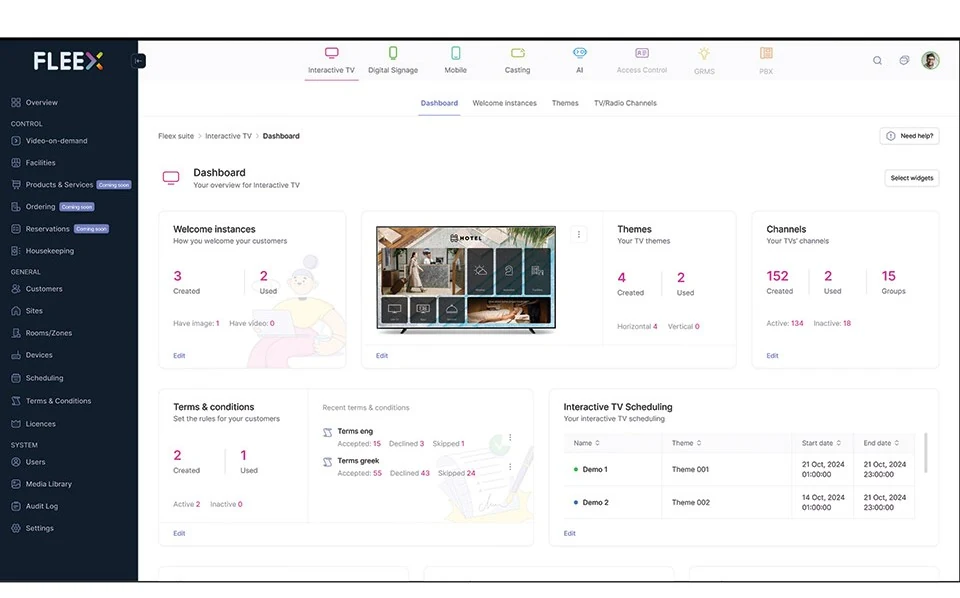Click Edit link in Channels card
The width and height of the screenshot is (960, 598).
[772, 356]
